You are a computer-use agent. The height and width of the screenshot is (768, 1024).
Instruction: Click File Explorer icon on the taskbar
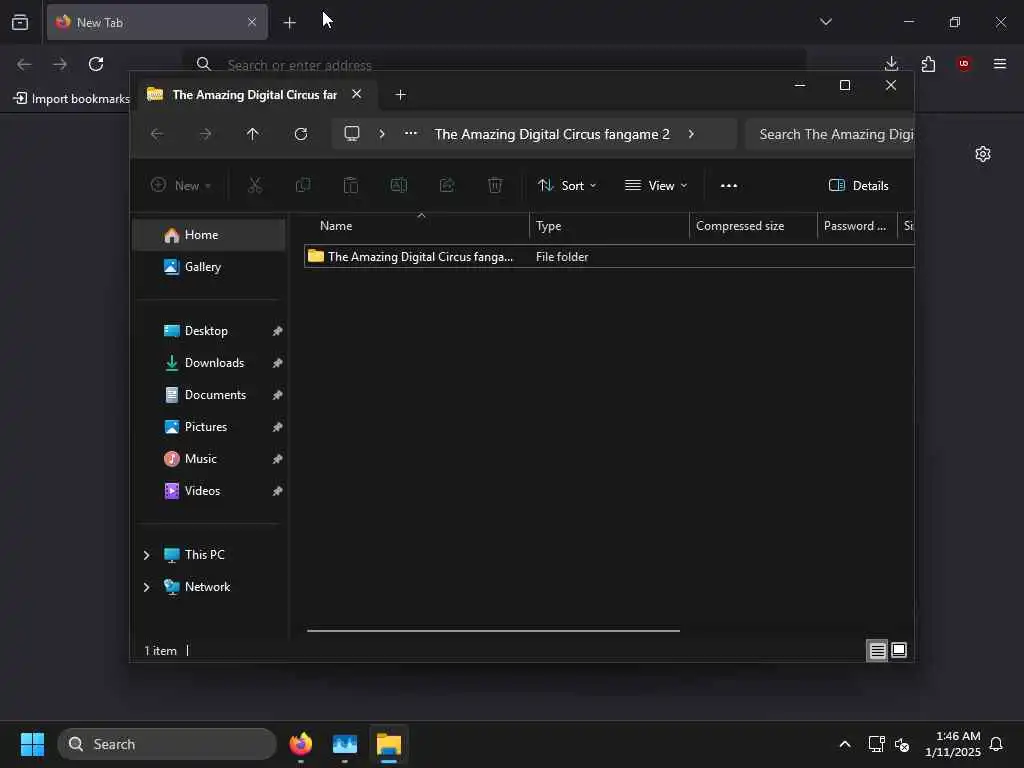[389, 744]
